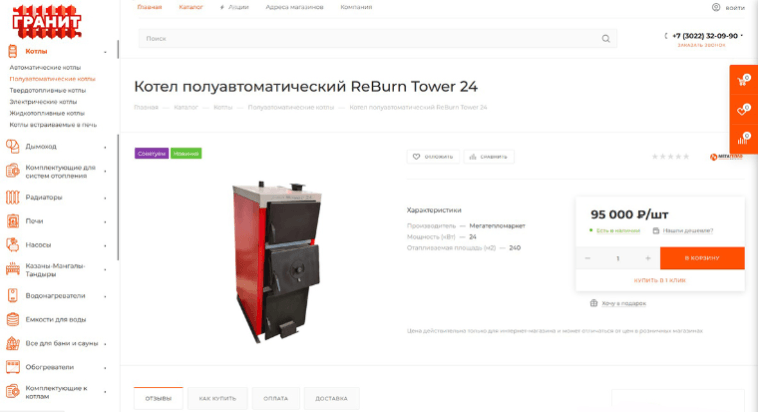Add to cart with В корзину button
758x413 pixels.
(x=702, y=258)
